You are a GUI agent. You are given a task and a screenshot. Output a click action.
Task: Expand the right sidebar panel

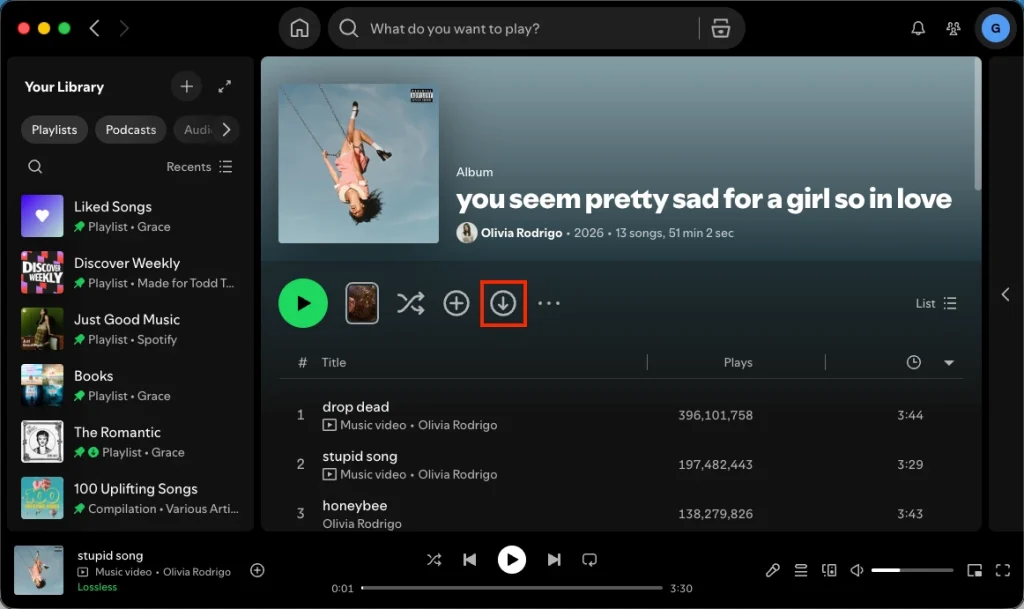(1005, 294)
